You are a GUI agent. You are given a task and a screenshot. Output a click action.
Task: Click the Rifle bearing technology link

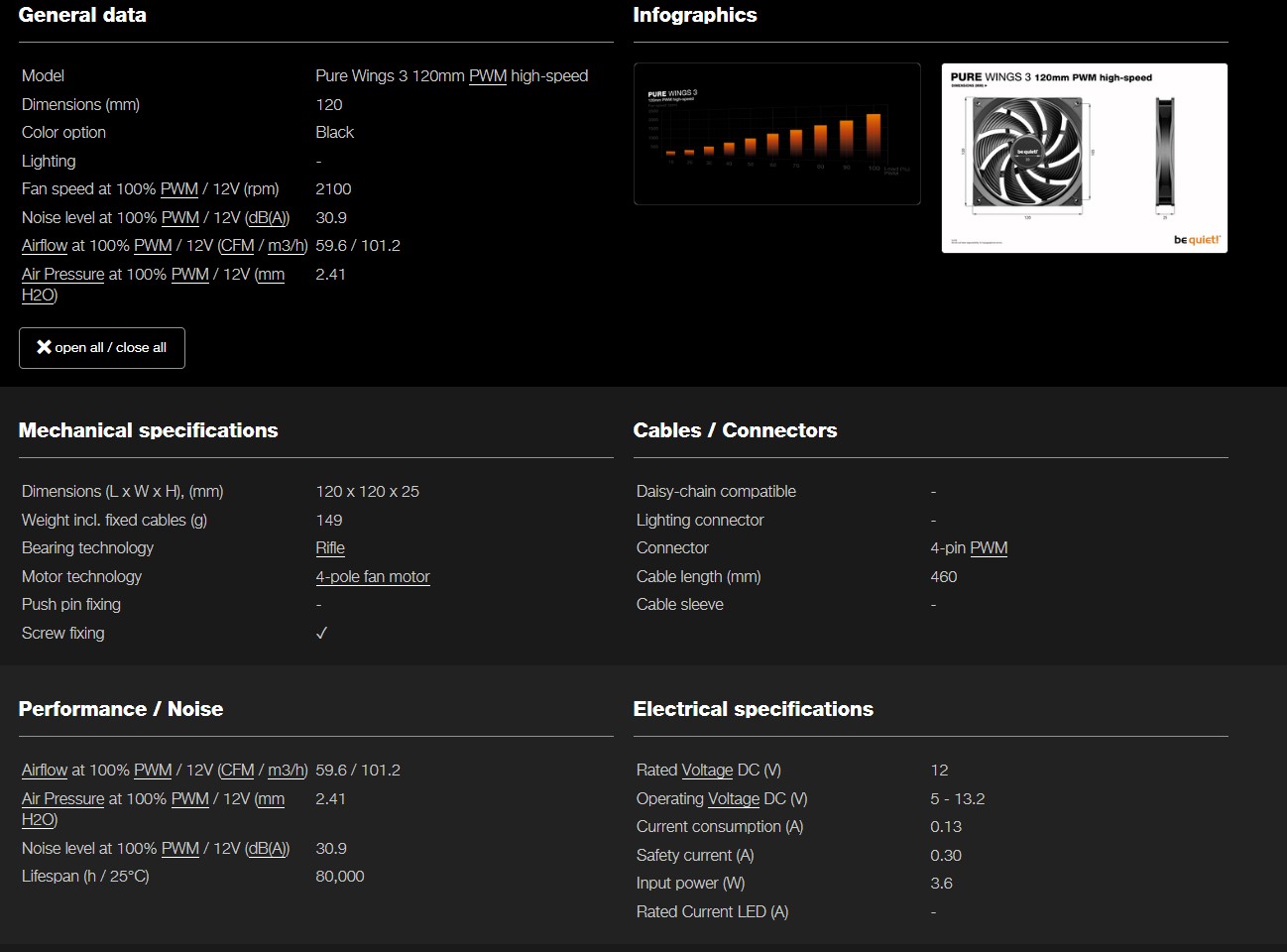click(x=330, y=548)
